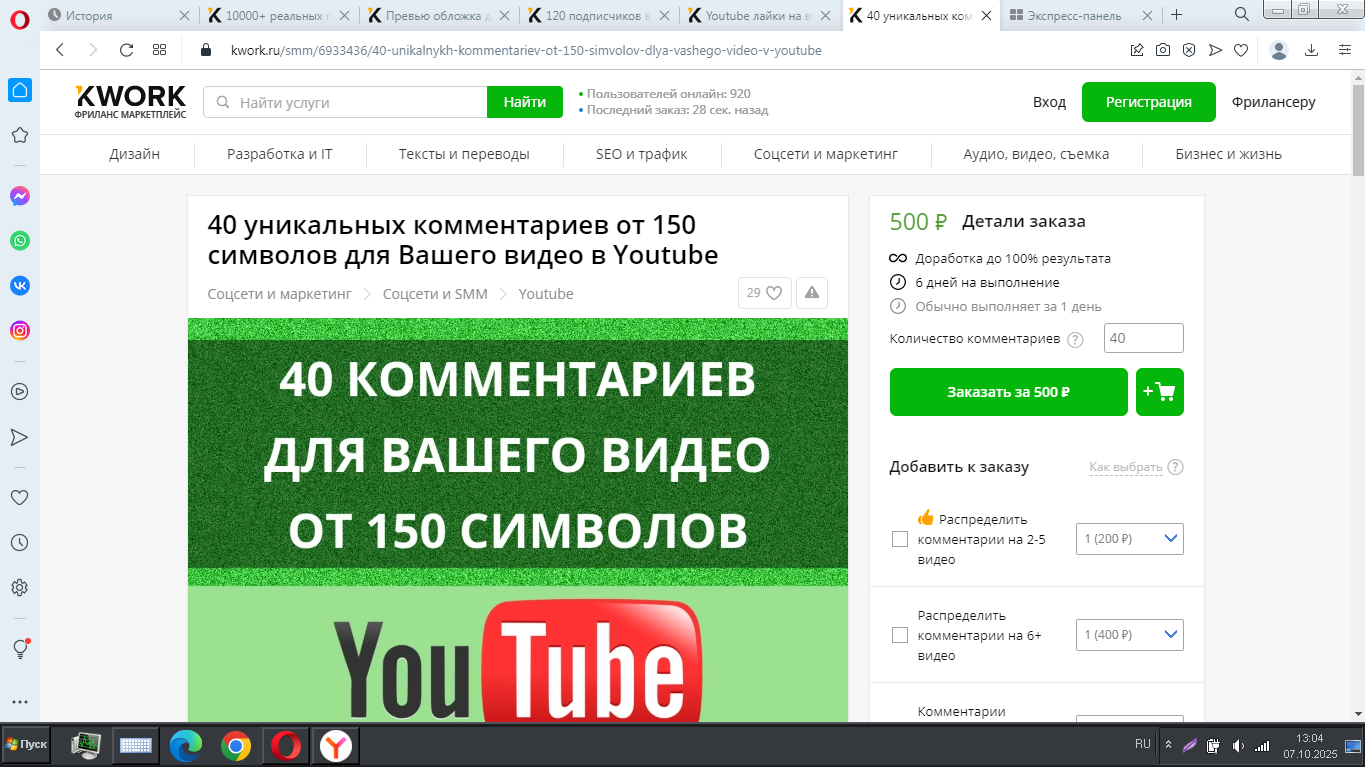Open Facebook Messenger in Opera sidebar

click(x=20, y=197)
